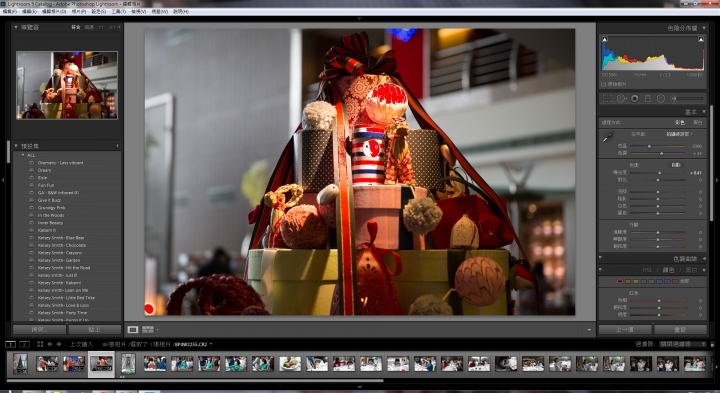Image resolution: width=720 pixels, height=393 pixels.
Task: Apply the 'Kelsey Smith - Chocolate' preset
Action: pos(62,245)
